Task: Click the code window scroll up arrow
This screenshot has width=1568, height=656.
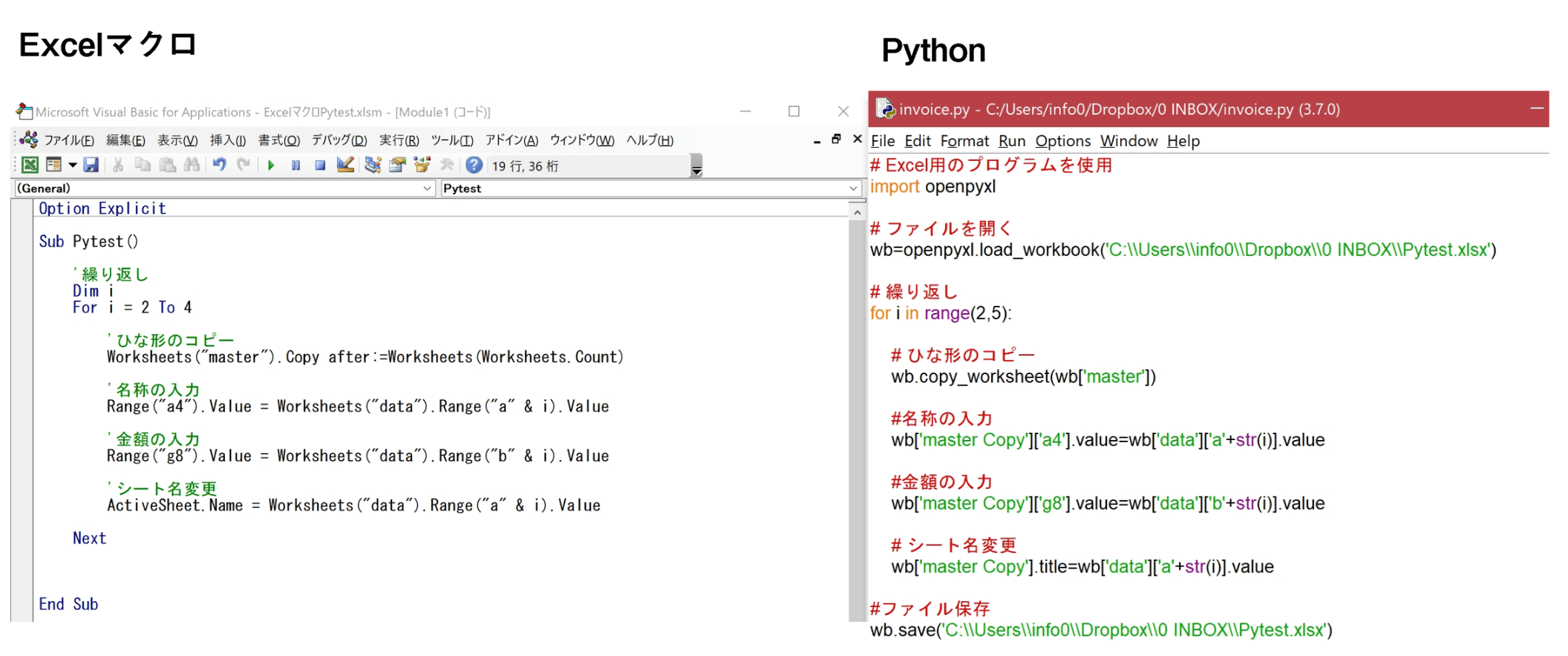Action: (857, 213)
